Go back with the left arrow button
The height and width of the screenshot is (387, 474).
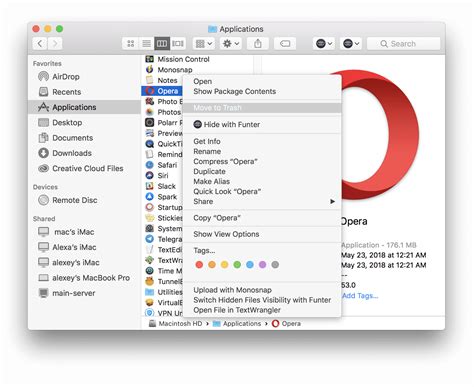(x=40, y=44)
